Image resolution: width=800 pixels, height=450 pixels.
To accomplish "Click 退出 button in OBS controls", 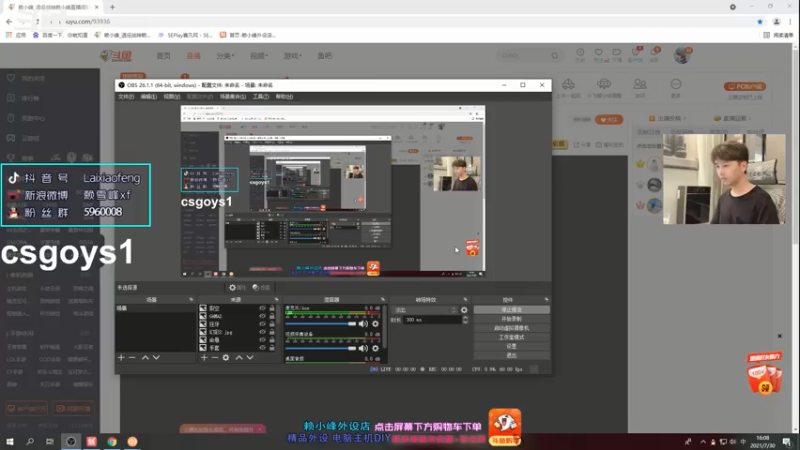I will (511, 355).
